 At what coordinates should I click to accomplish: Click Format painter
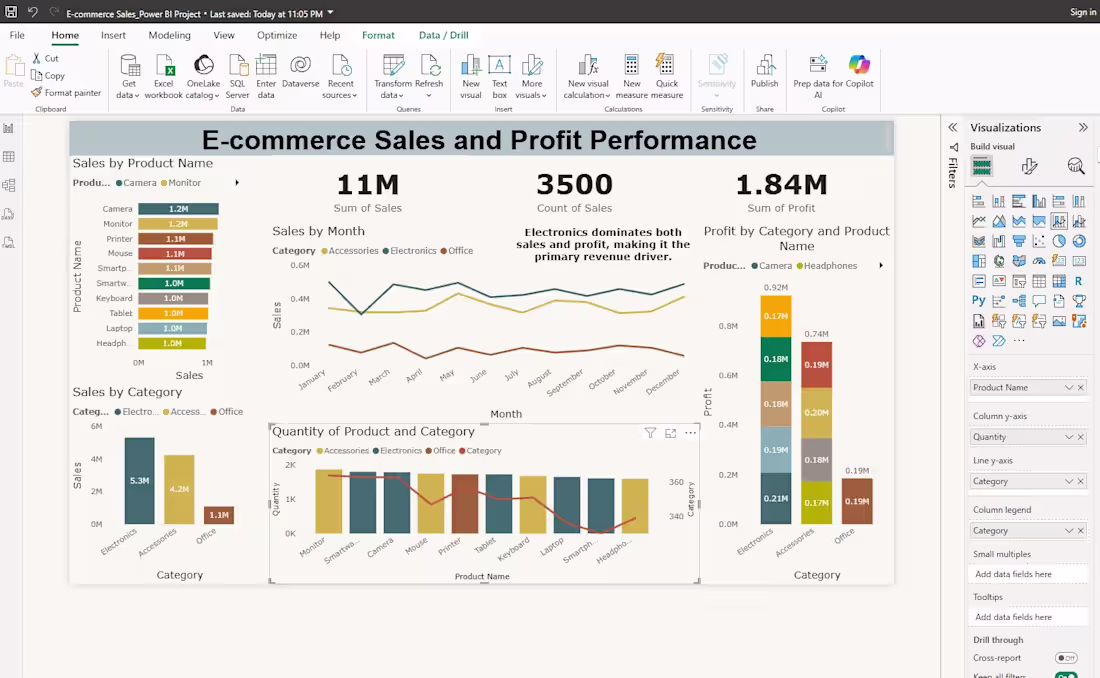tap(67, 93)
